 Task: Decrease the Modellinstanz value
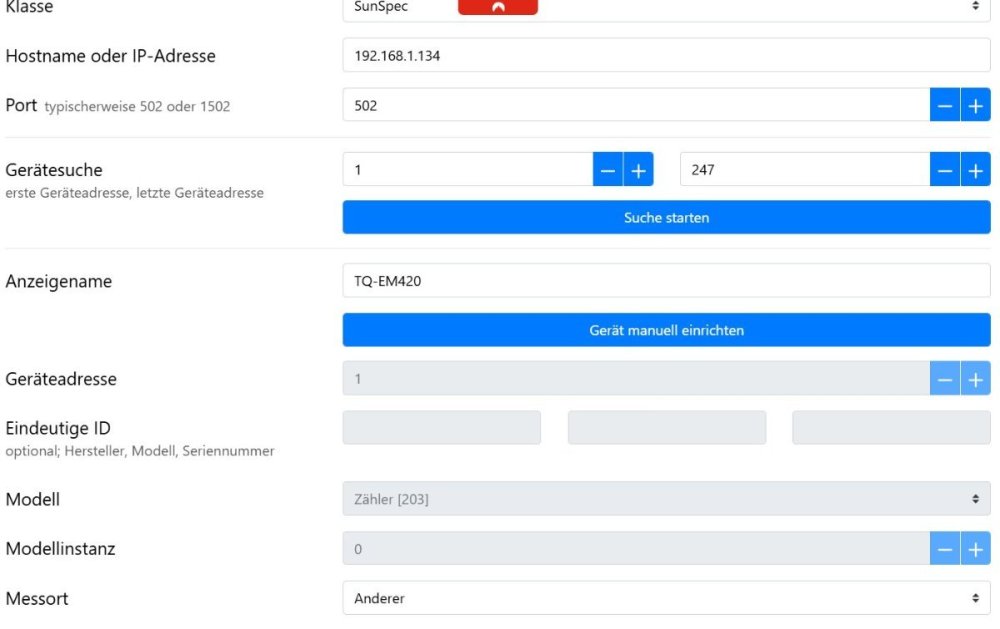pos(945,549)
